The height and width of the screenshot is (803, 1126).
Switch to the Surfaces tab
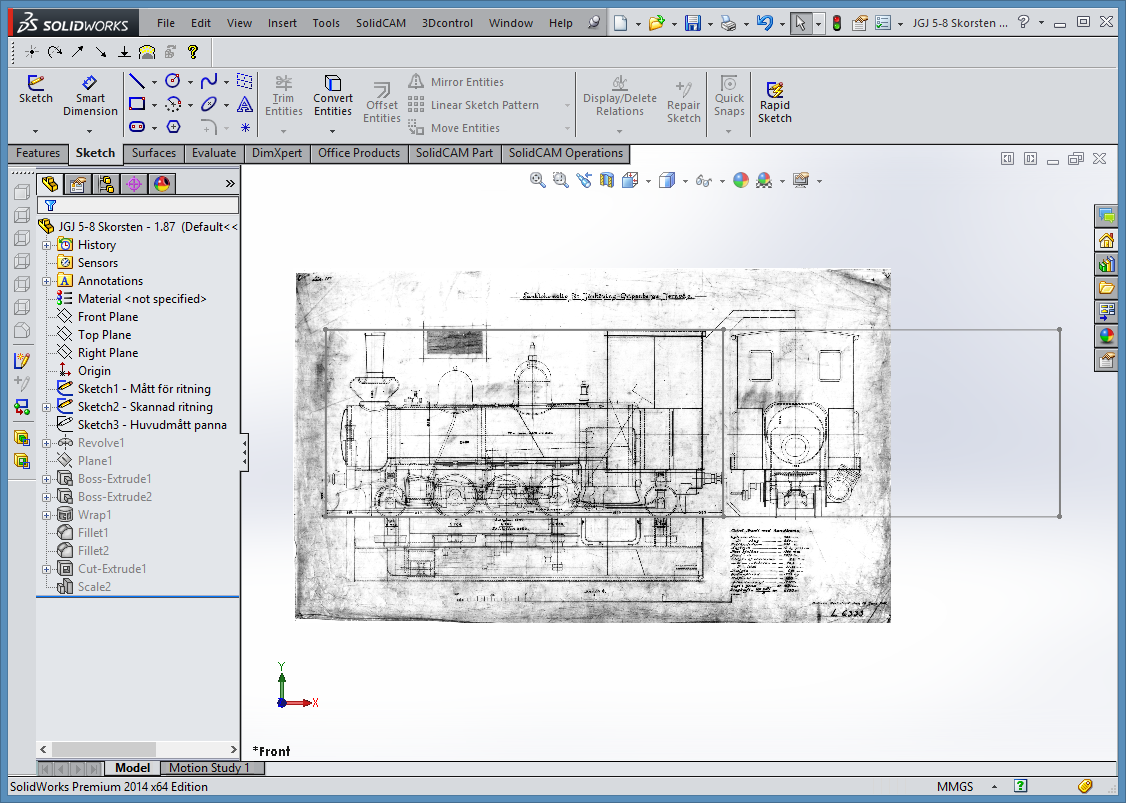154,153
